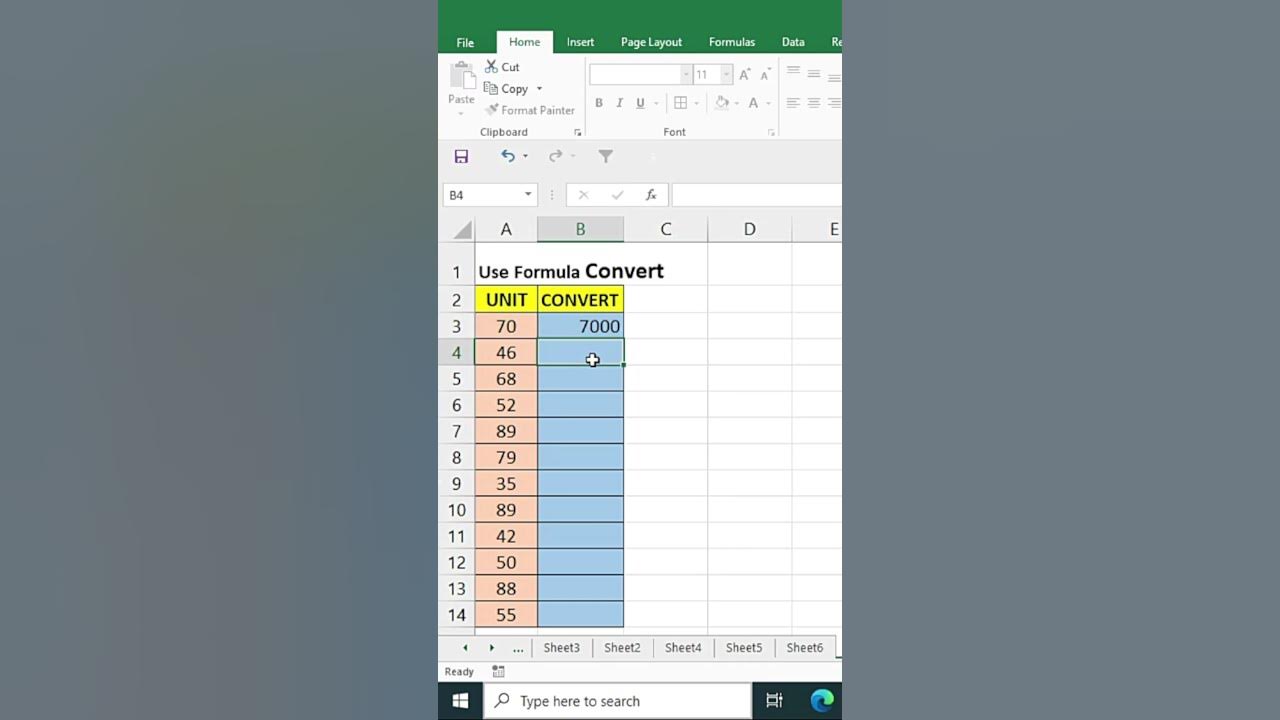
Task: Decrease font size icon
Action: pos(765,75)
